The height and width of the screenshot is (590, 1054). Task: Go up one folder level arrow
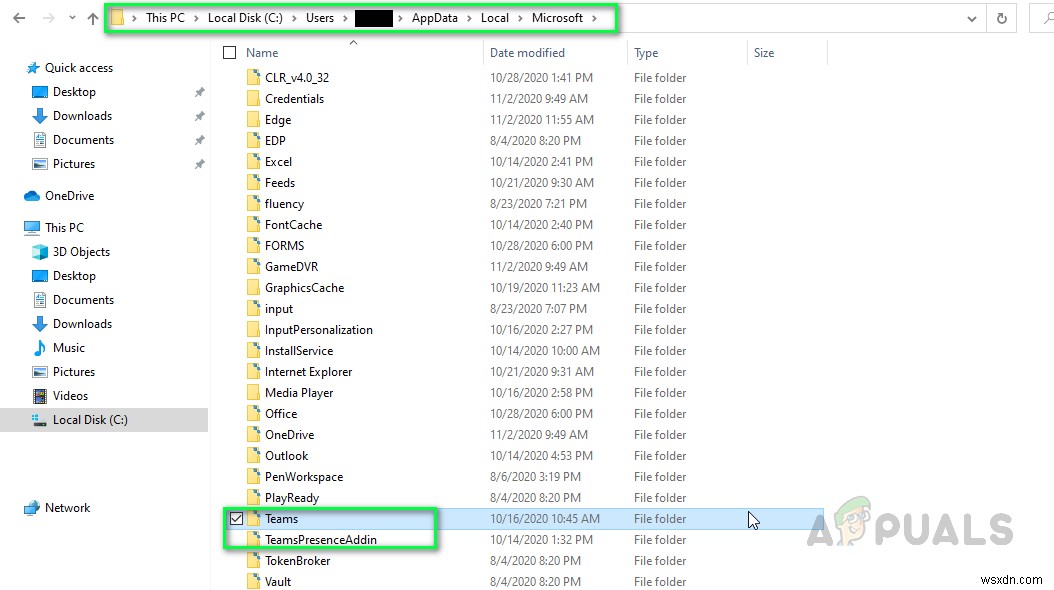(x=93, y=18)
